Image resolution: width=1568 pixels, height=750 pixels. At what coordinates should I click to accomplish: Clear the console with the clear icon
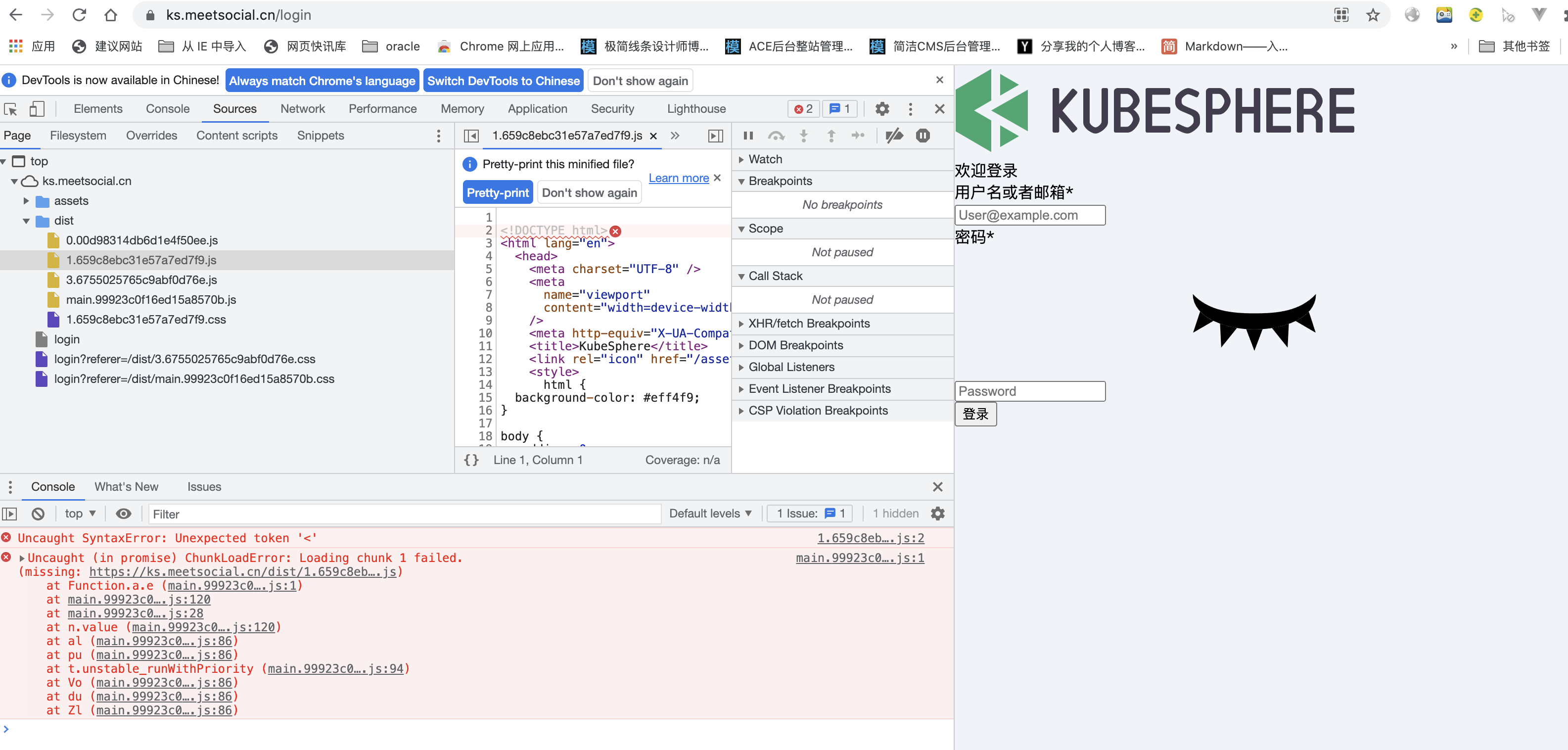[39, 514]
